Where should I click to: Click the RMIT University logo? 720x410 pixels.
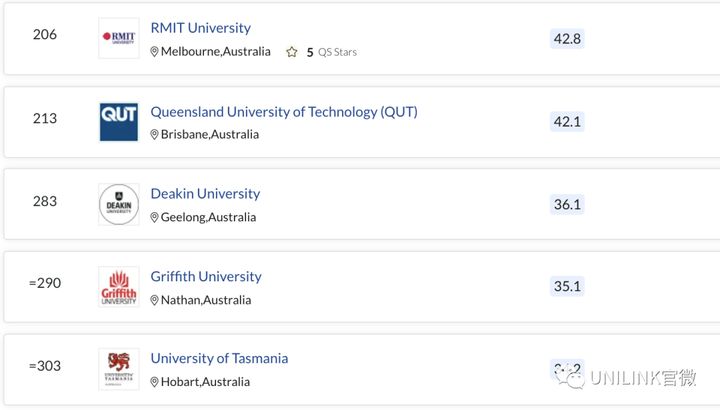point(118,38)
